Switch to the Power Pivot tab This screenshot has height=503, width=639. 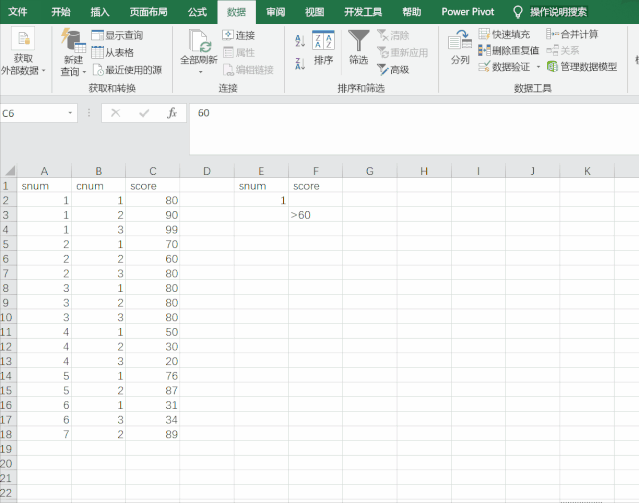(x=468, y=12)
